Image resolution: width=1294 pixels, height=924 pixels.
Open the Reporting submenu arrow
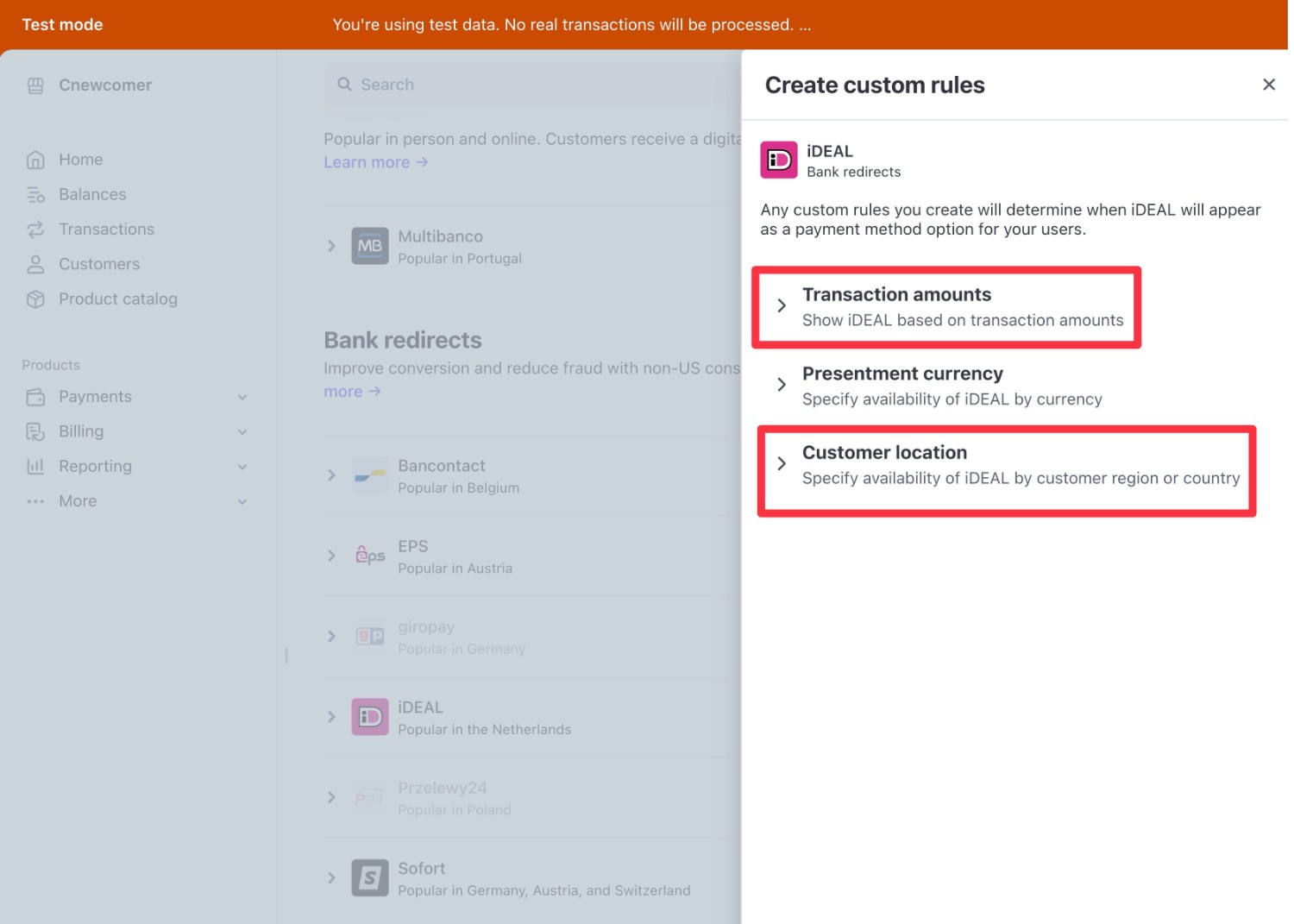(242, 467)
